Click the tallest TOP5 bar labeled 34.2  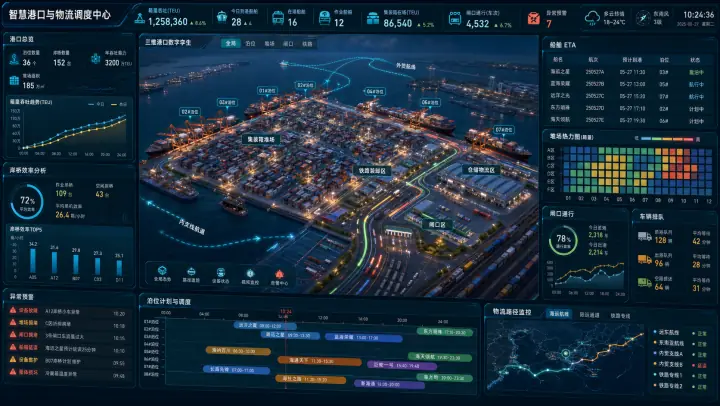pos(33,261)
